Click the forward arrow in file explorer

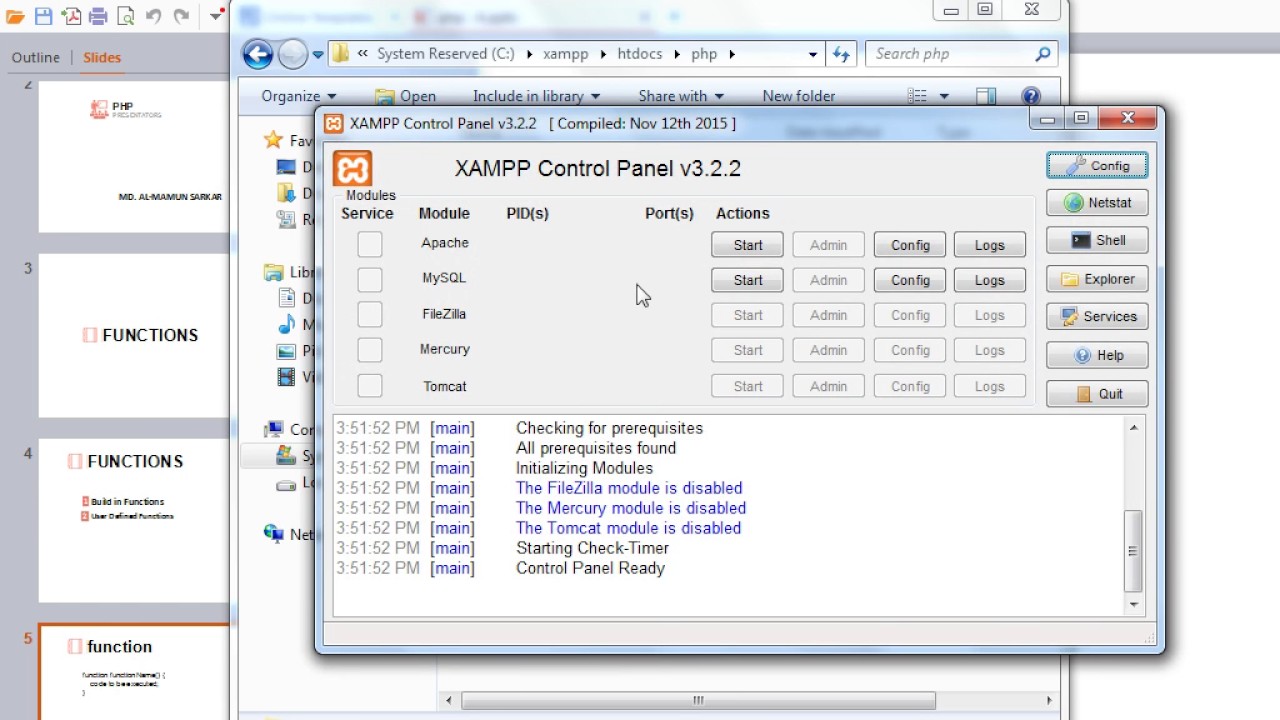(293, 54)
